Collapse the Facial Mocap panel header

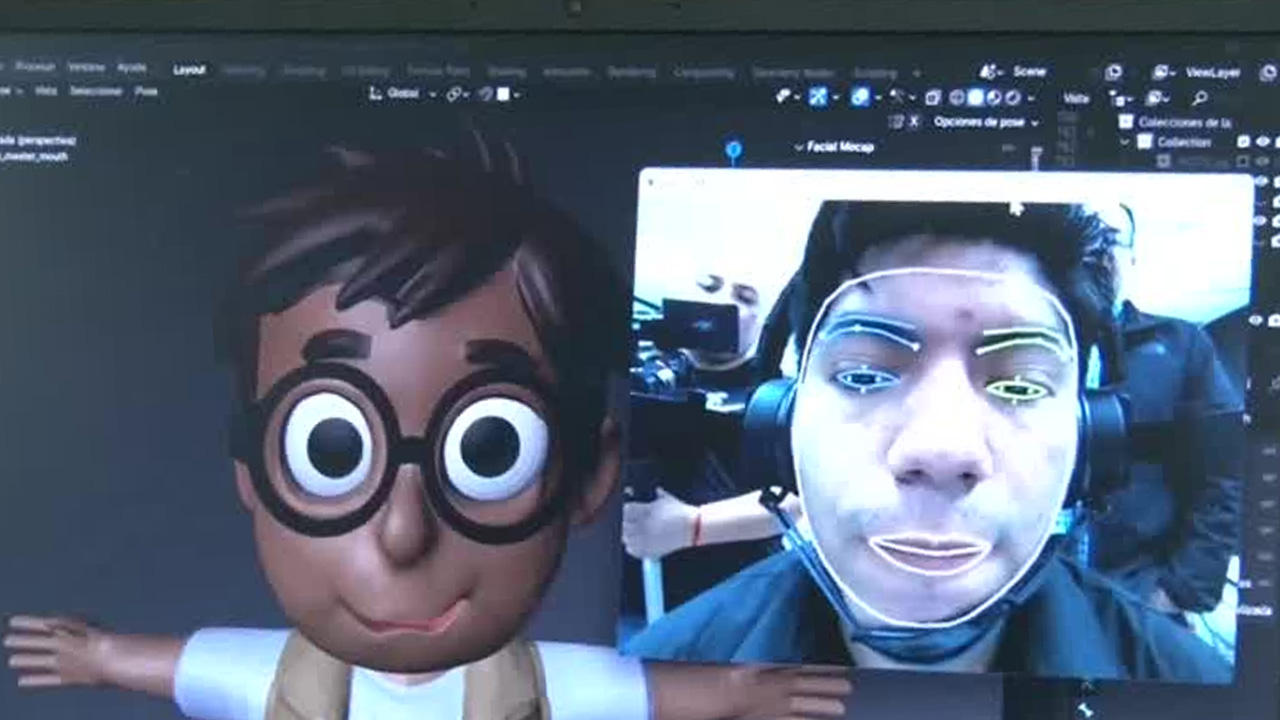click(x=798, y=146)
